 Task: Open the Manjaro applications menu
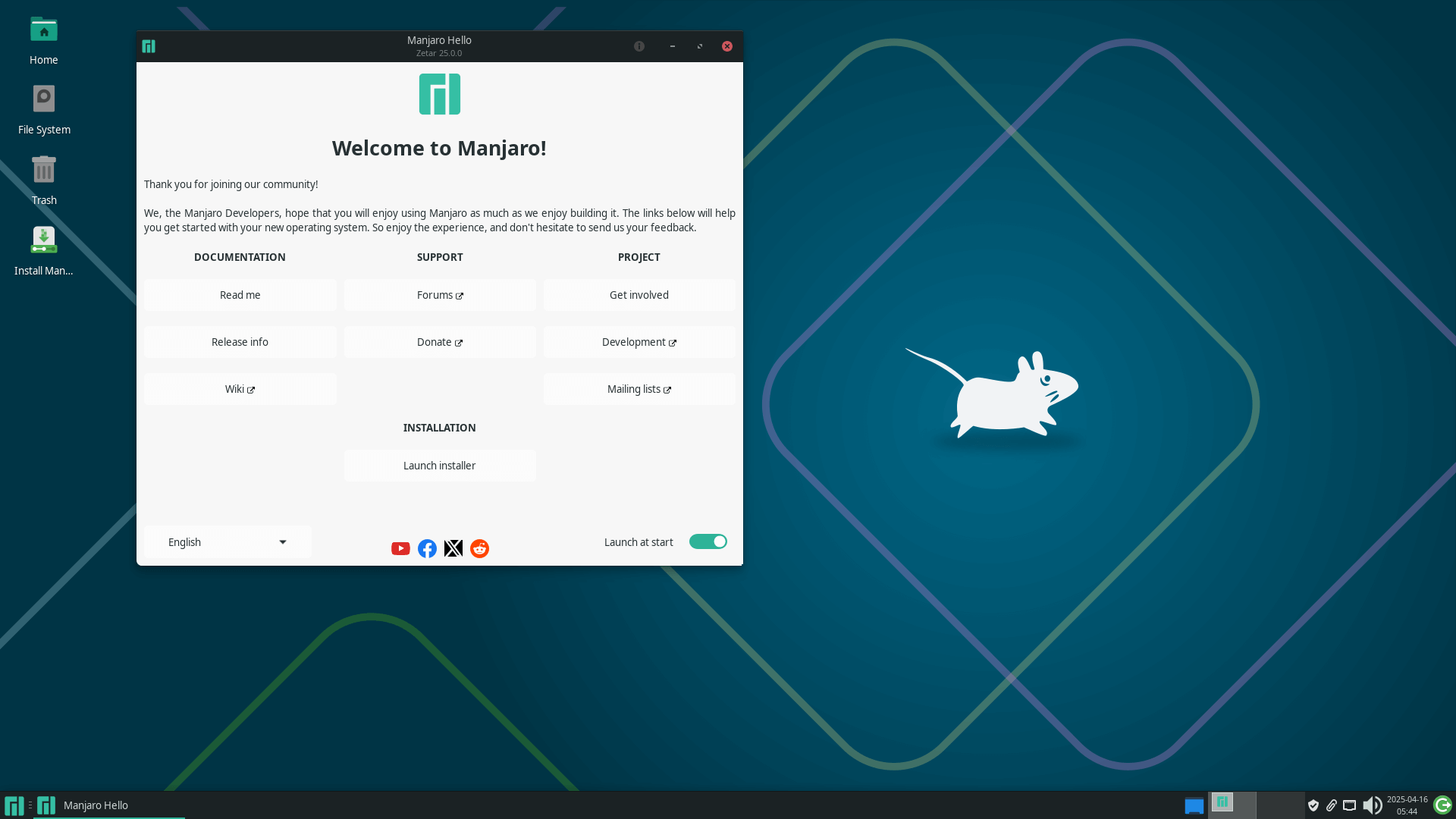(13, 805)
